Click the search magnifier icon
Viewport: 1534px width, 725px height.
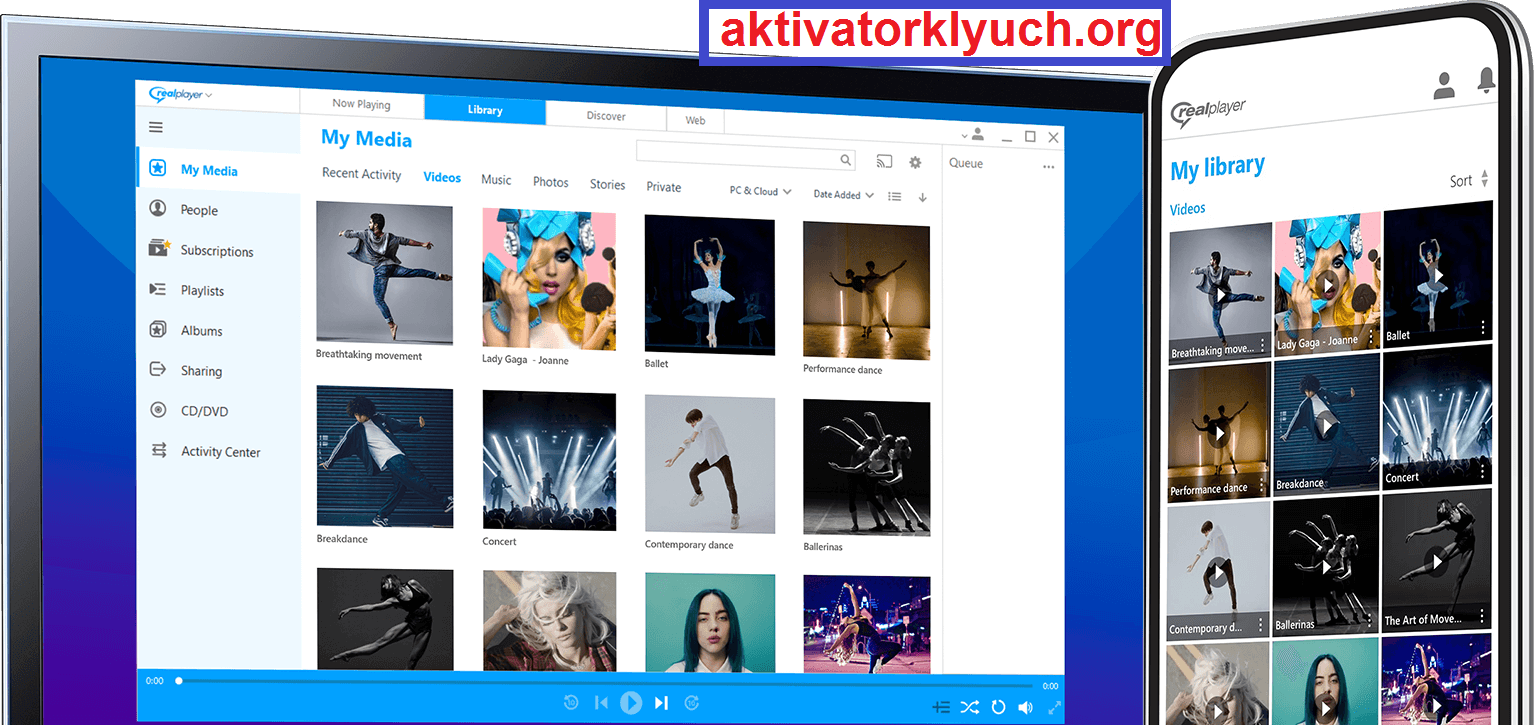(x=845, y=159)
